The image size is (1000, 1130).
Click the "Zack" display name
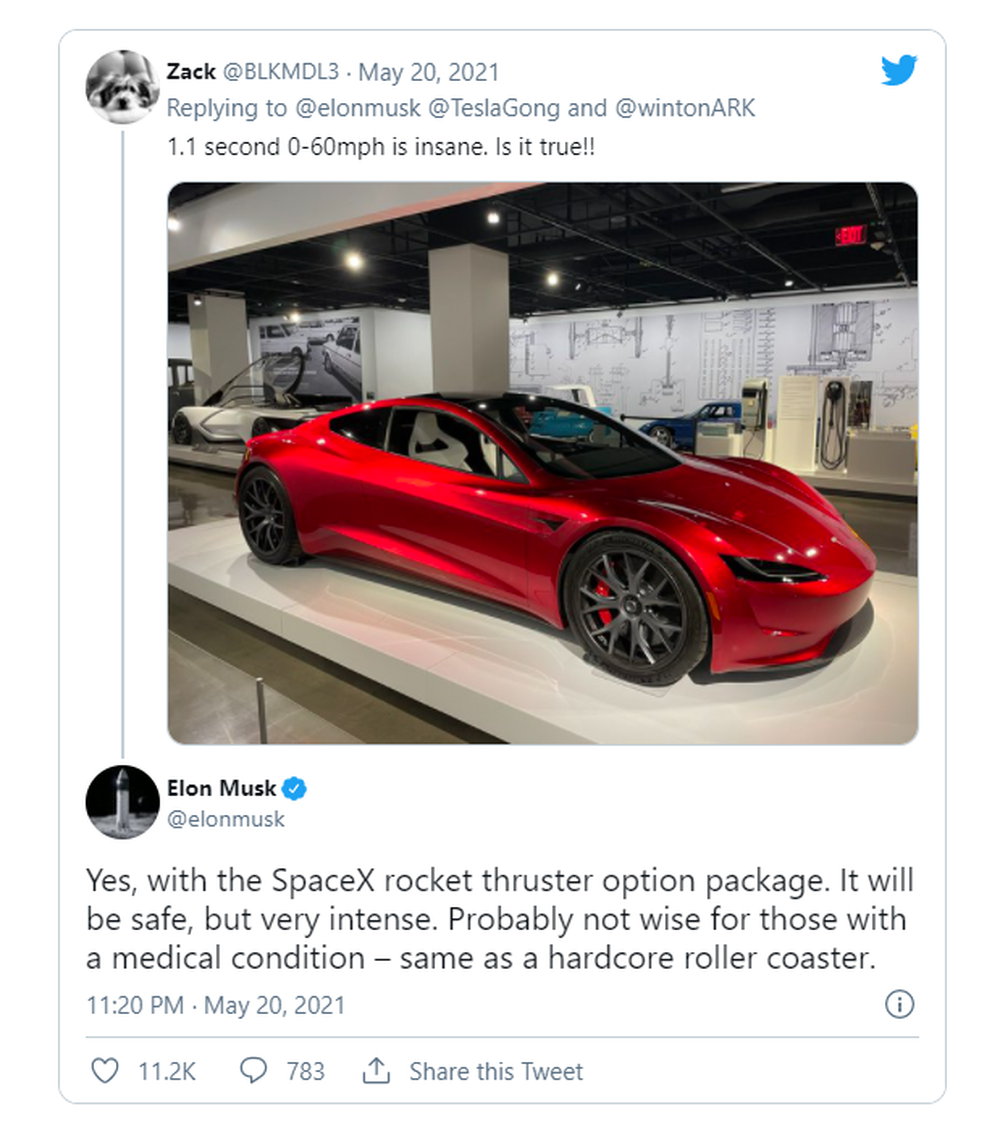click(189, 73)
